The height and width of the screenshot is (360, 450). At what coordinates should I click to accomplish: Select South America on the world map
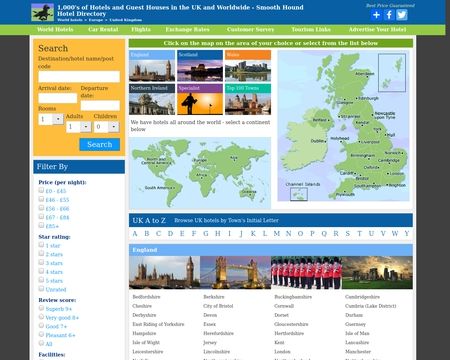[159, 188]
